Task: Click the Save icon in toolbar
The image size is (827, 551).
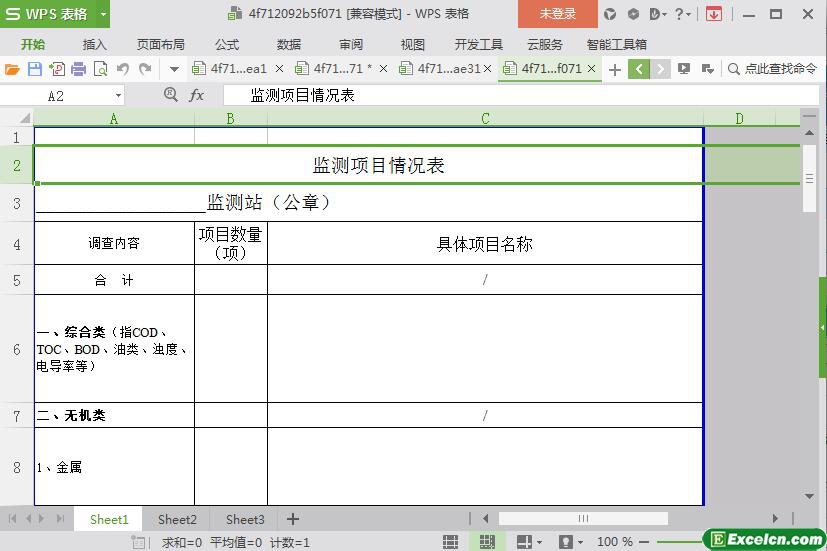Action: coord(34,69)
